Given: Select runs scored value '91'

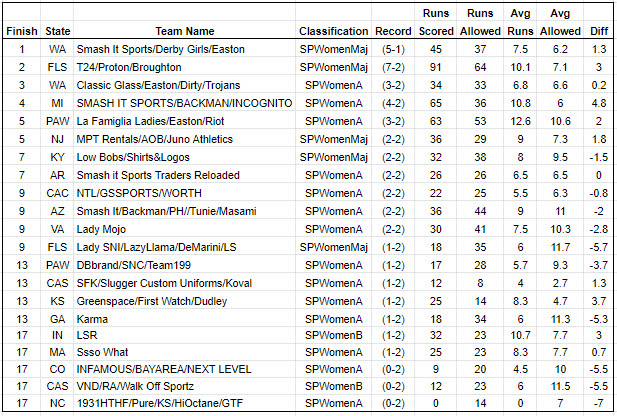Looking at the screenshot, I should (436, 67).
